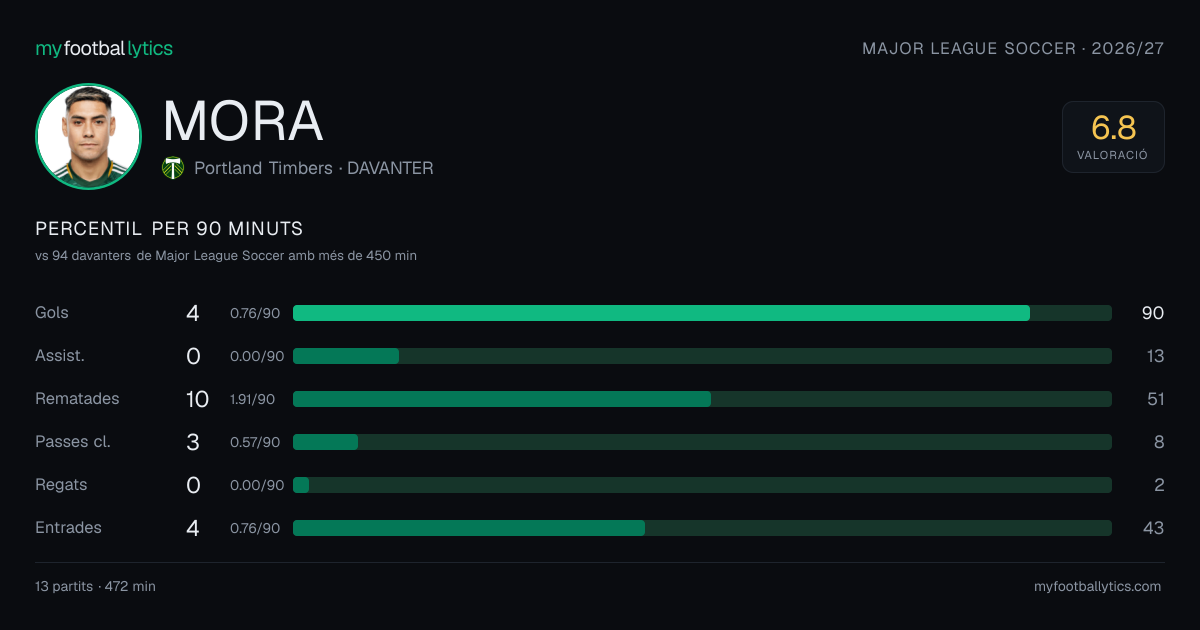1200x630 pixels.
Task: Open Mora's player portrait photo
Action: [x=88, y=136]
